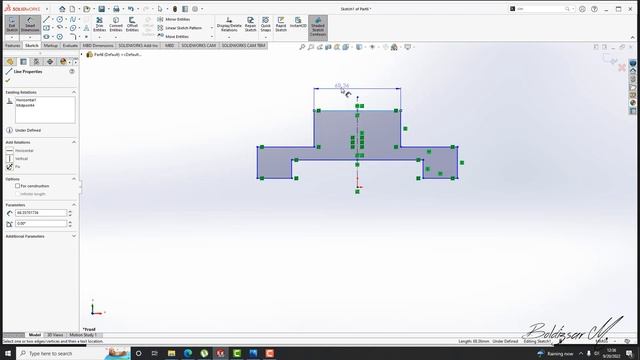The width and height of the screenshot is (640, 360).
Task: Toggle the For construction checkbox
Action: (x=18, y=186)
